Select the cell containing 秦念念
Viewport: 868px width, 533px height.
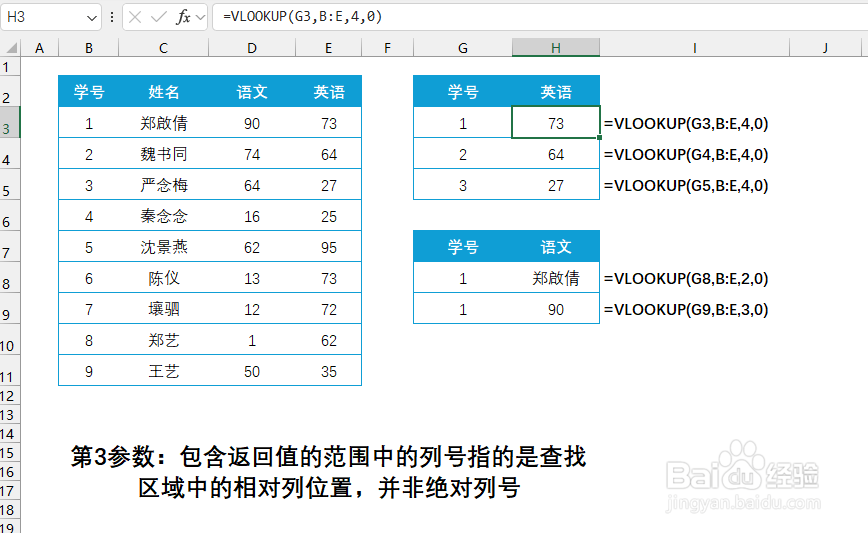tap(163, 216)
